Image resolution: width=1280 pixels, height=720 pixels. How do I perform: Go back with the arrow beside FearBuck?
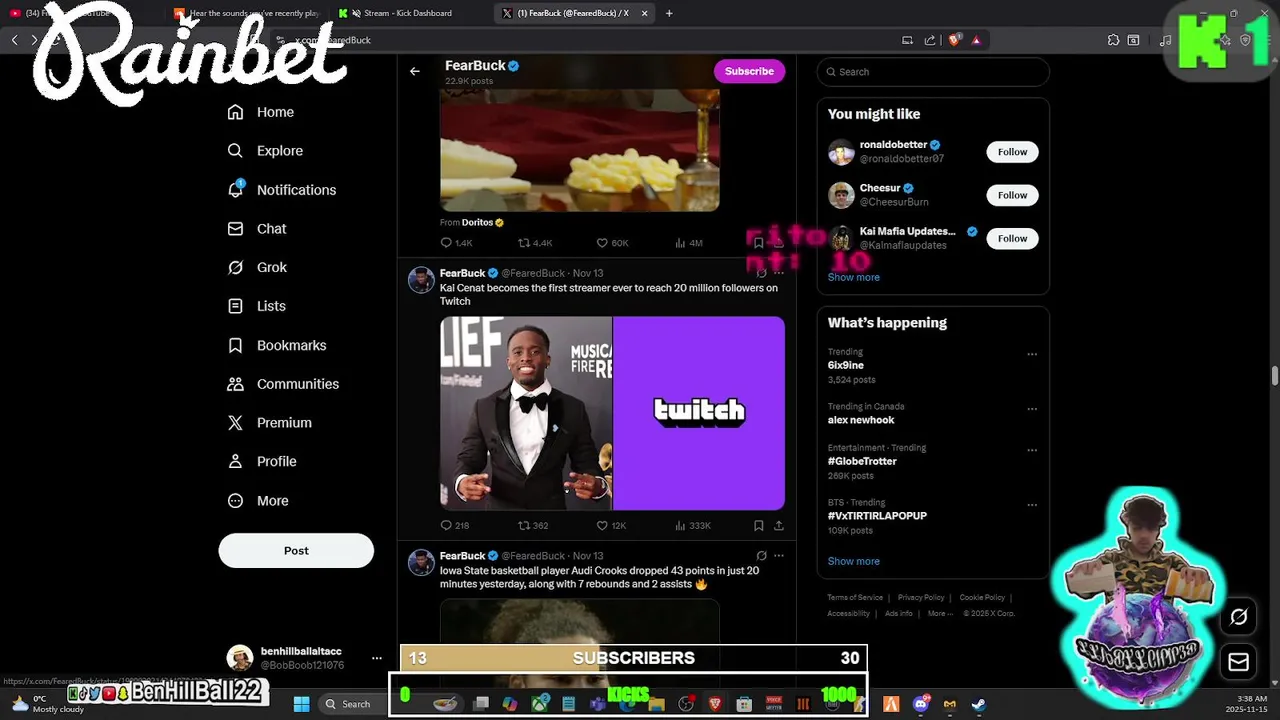click(x=414, y=71)
